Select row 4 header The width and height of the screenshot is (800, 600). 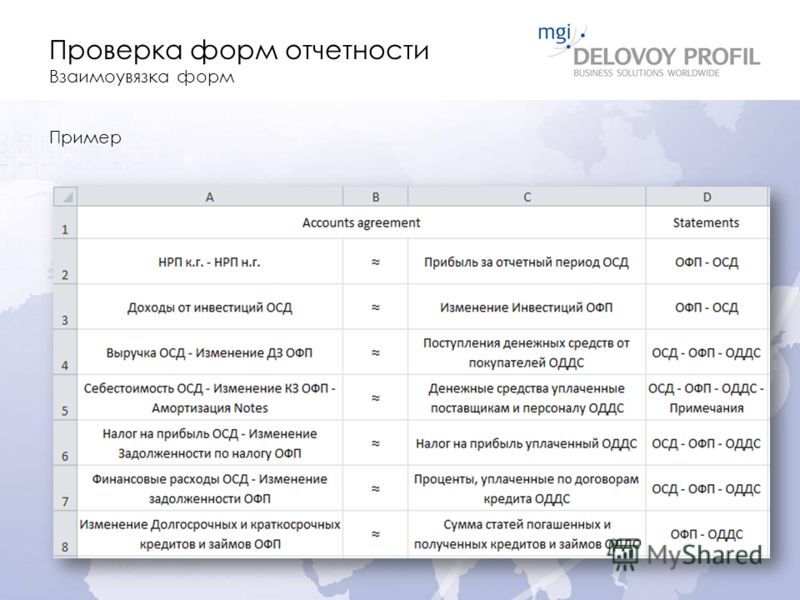pyautogui.click(x=65, y=353)
